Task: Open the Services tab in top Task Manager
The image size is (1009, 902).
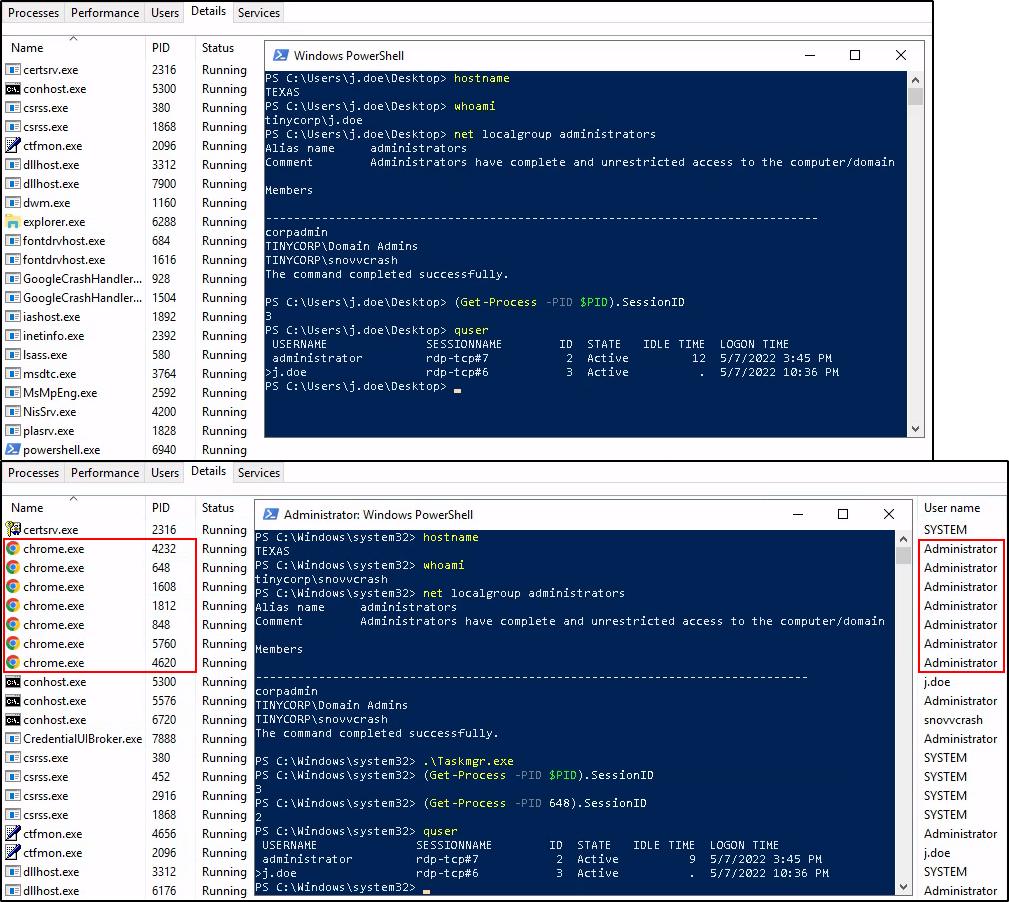Action: pyautogui.click(x=259, y=13)
